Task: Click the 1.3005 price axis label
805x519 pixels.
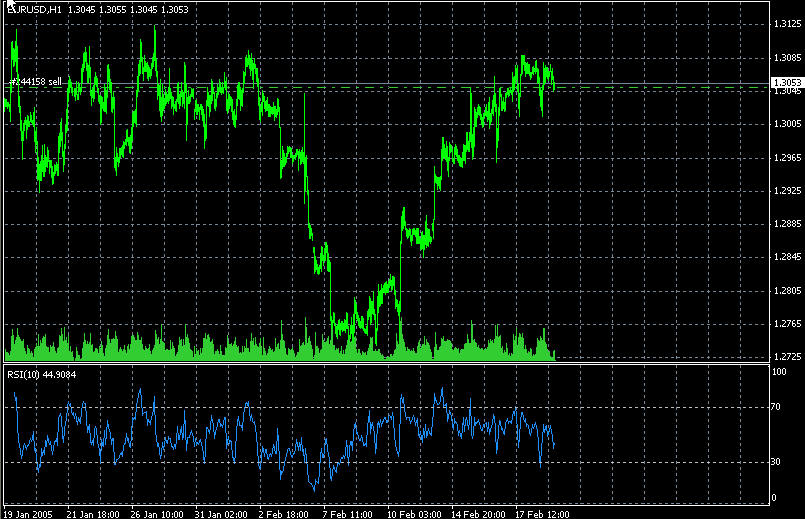Action: click(785, 124)
